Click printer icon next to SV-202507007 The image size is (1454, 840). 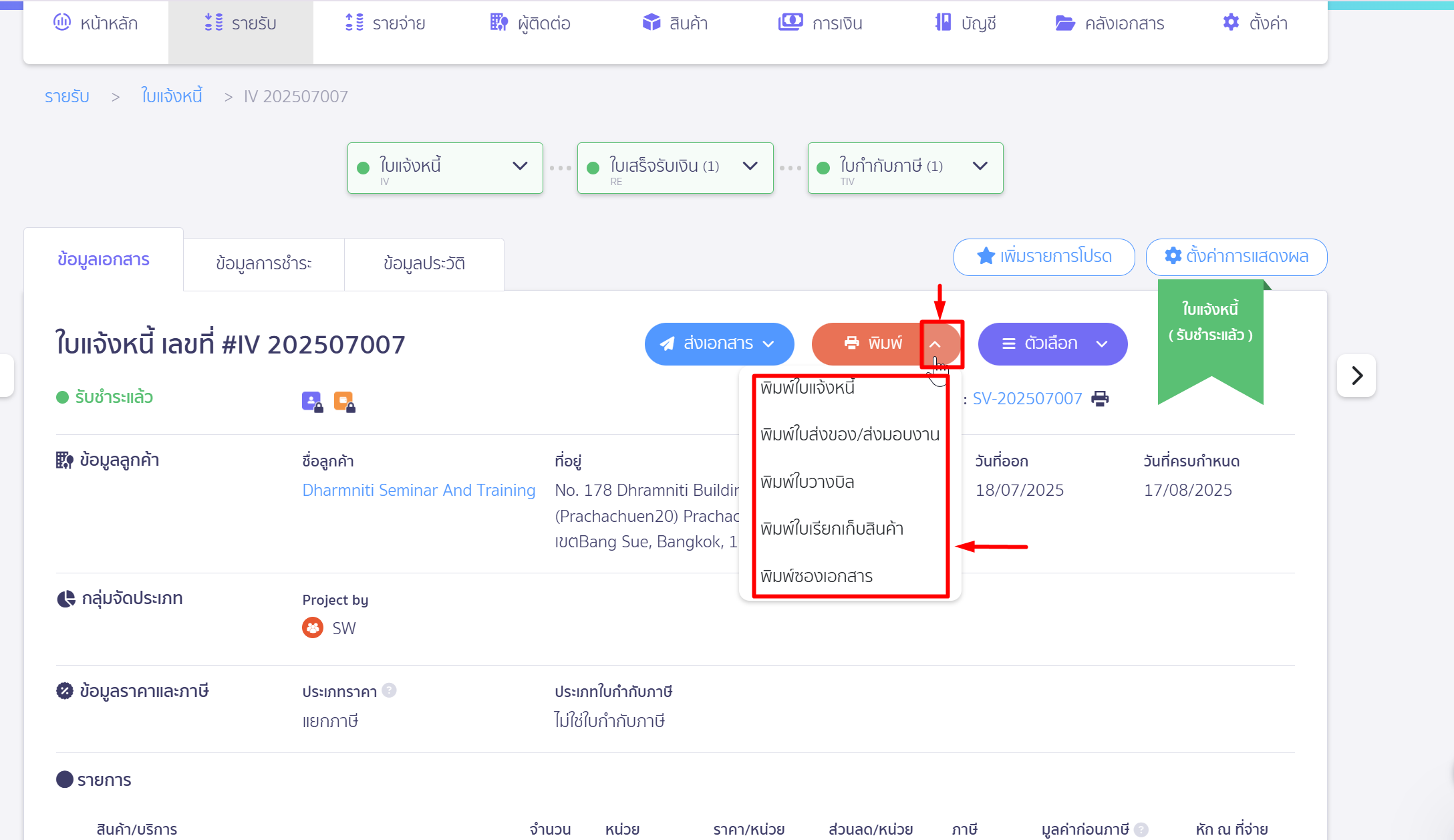[1100, 399]
